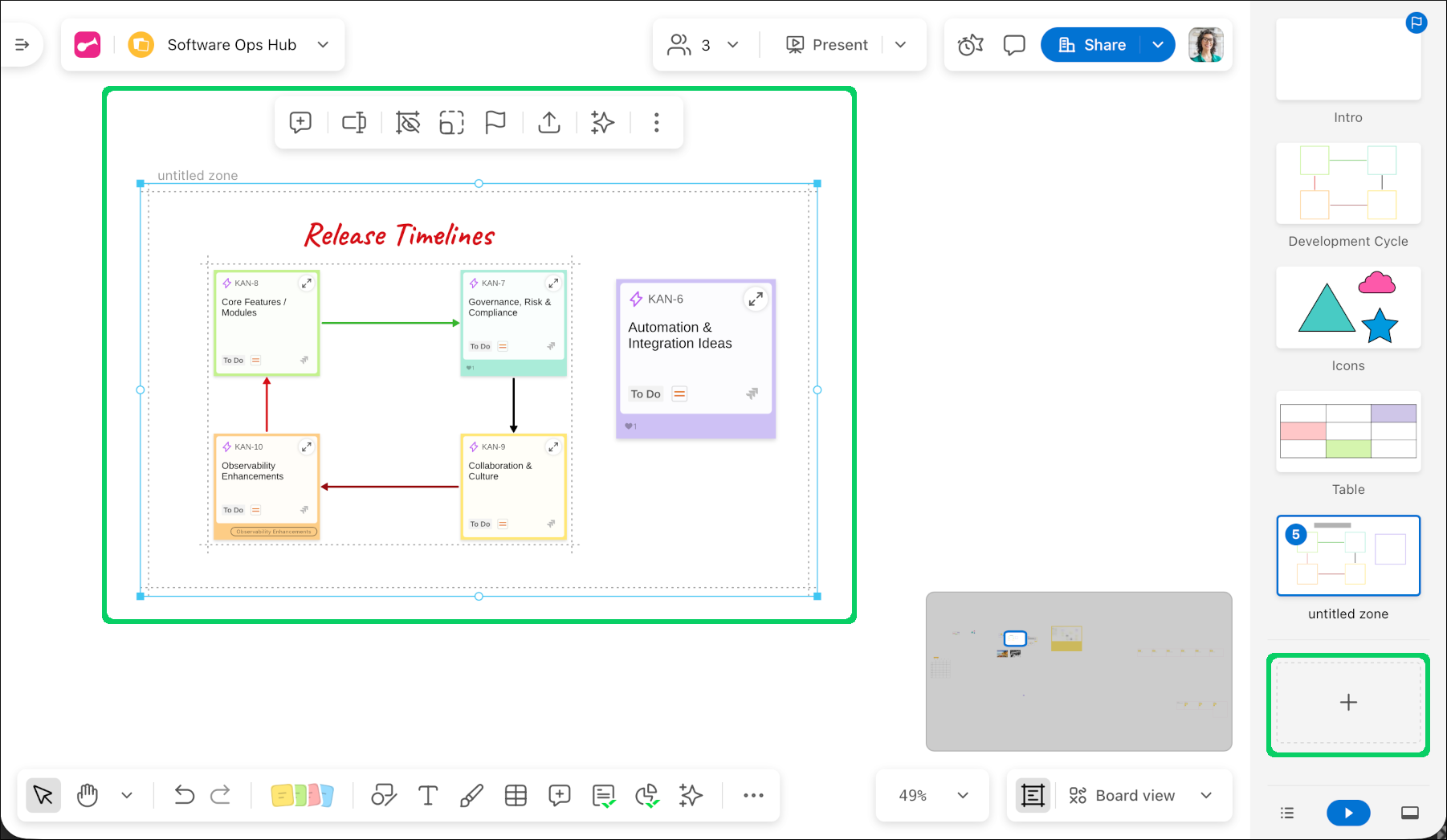Expand the Software Ops Hub dropdown

pos(323,45)
